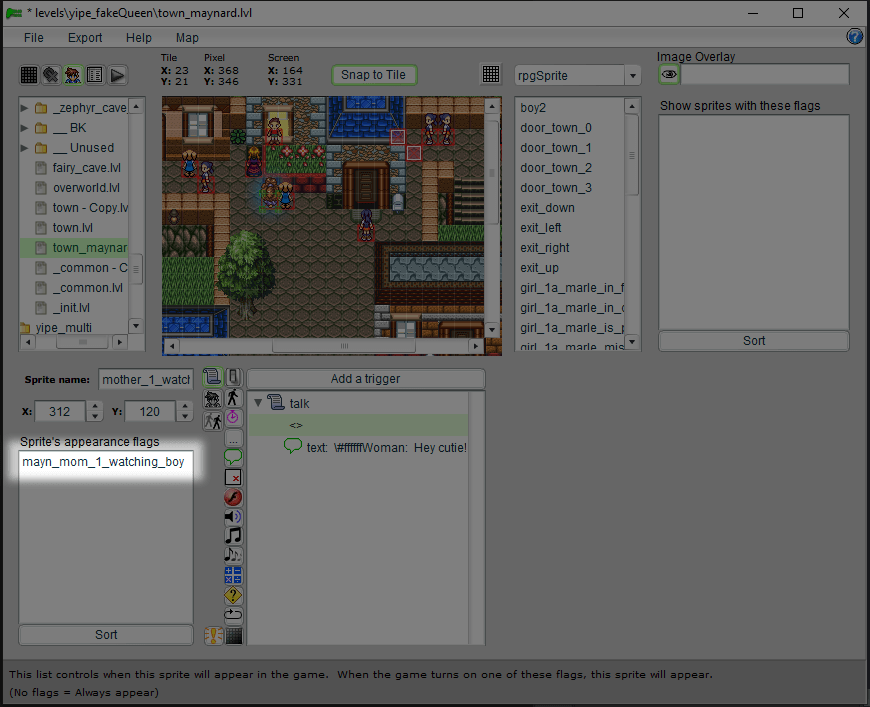870x707 pixels.
Task: Select the speaker sound effect icon
Action: coord(233,517)
